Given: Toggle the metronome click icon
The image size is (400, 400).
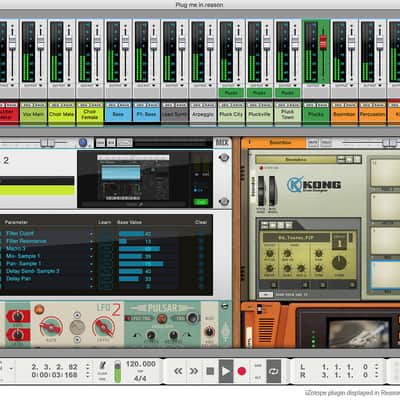Looking at the screenshot, I should [x=103, y=366].
